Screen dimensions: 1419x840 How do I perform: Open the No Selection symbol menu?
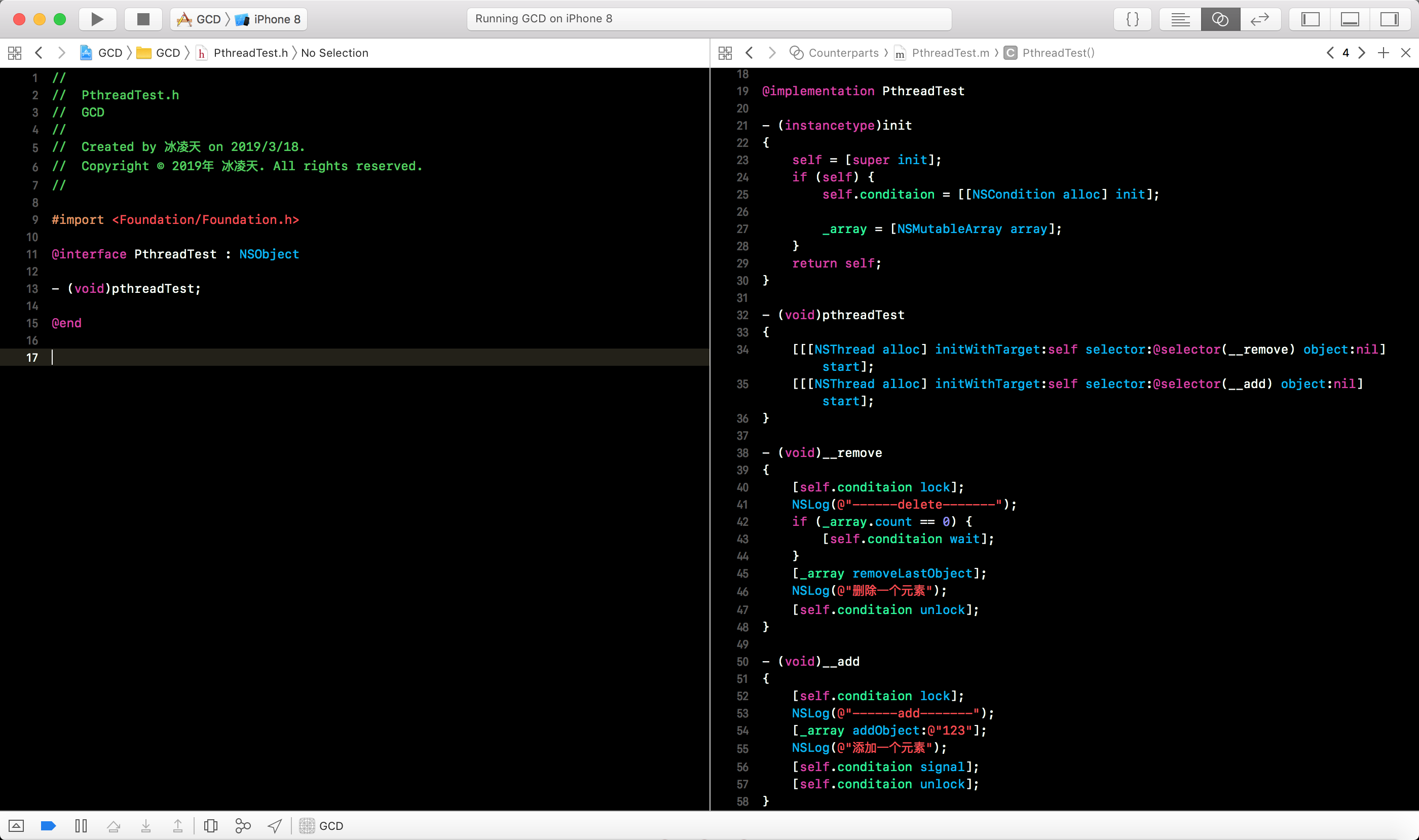point(334,53)
